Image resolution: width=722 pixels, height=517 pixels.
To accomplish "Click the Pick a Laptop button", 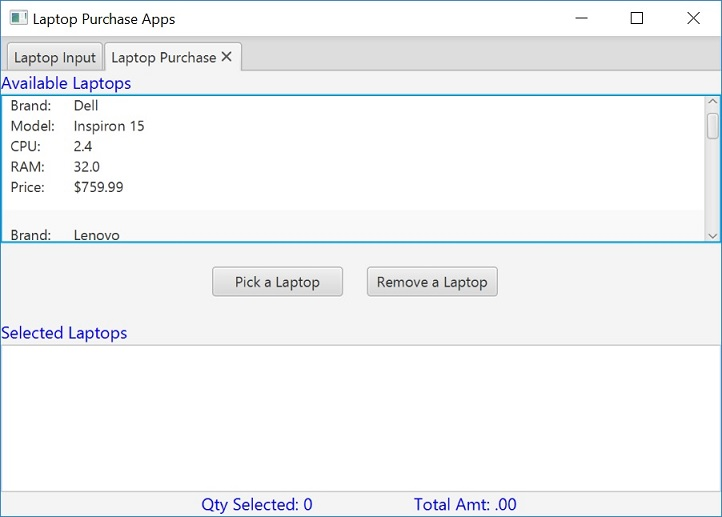I will (x=277, y=282).
